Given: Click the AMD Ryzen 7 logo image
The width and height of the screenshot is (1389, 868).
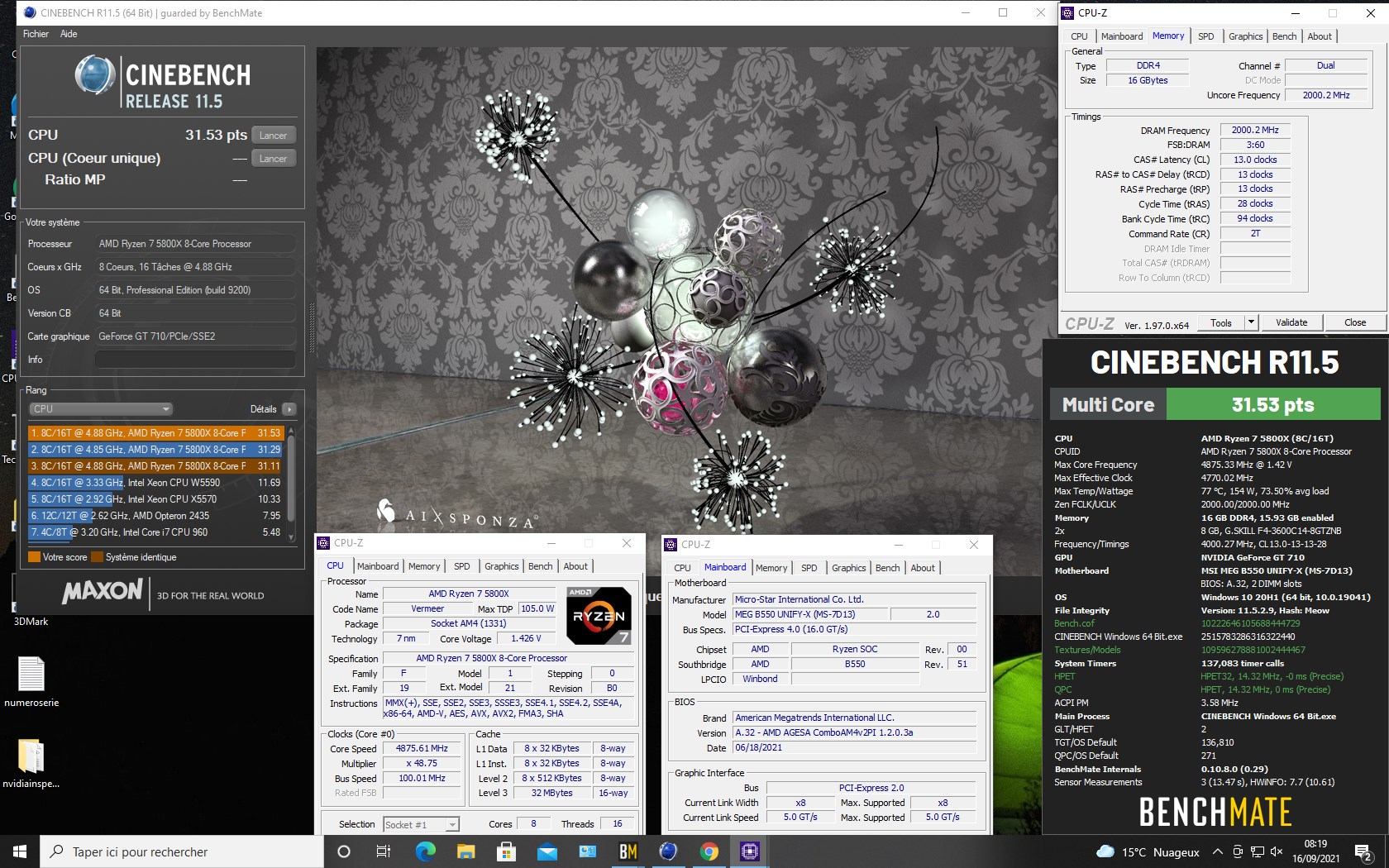Looking at the screenshot, I should click(599, 615).
